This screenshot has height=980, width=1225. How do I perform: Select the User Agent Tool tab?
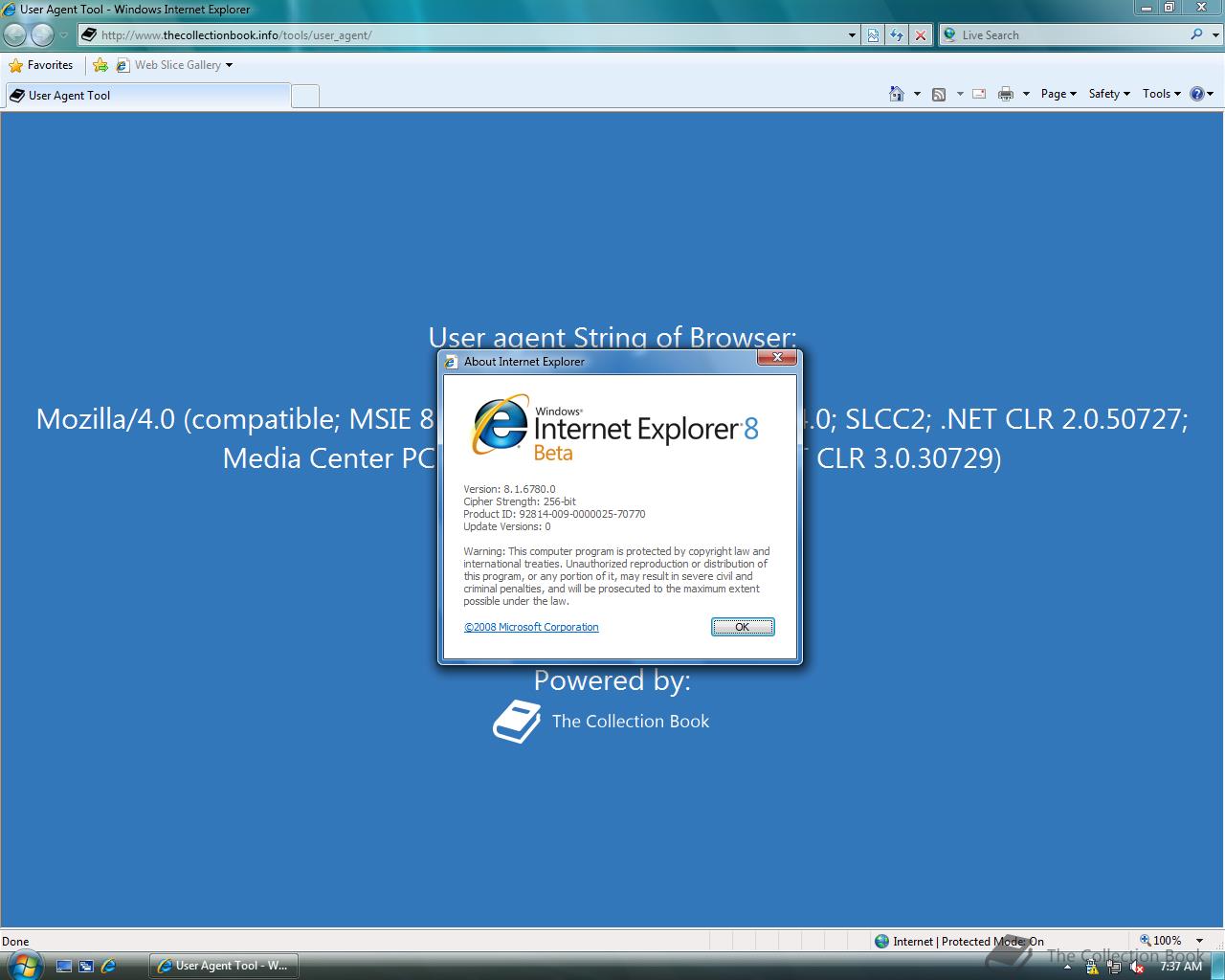(x=147, y=96)
